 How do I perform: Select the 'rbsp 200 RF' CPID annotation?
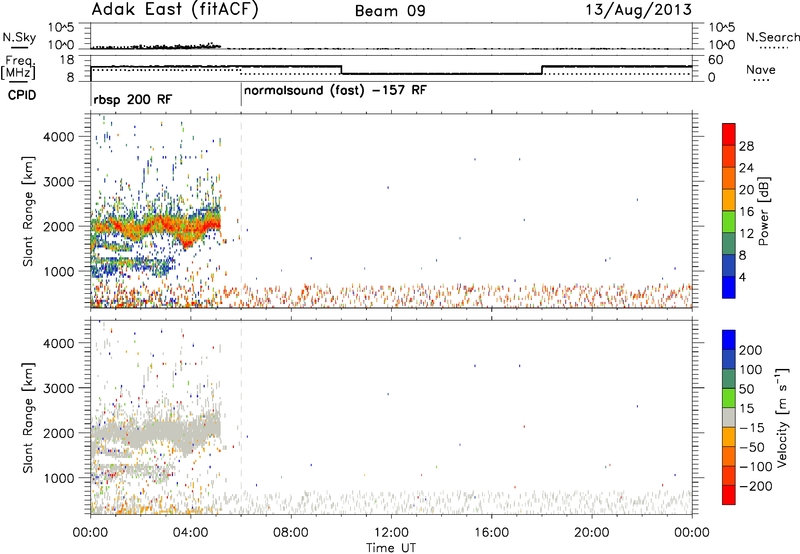(x=133, y=99)
